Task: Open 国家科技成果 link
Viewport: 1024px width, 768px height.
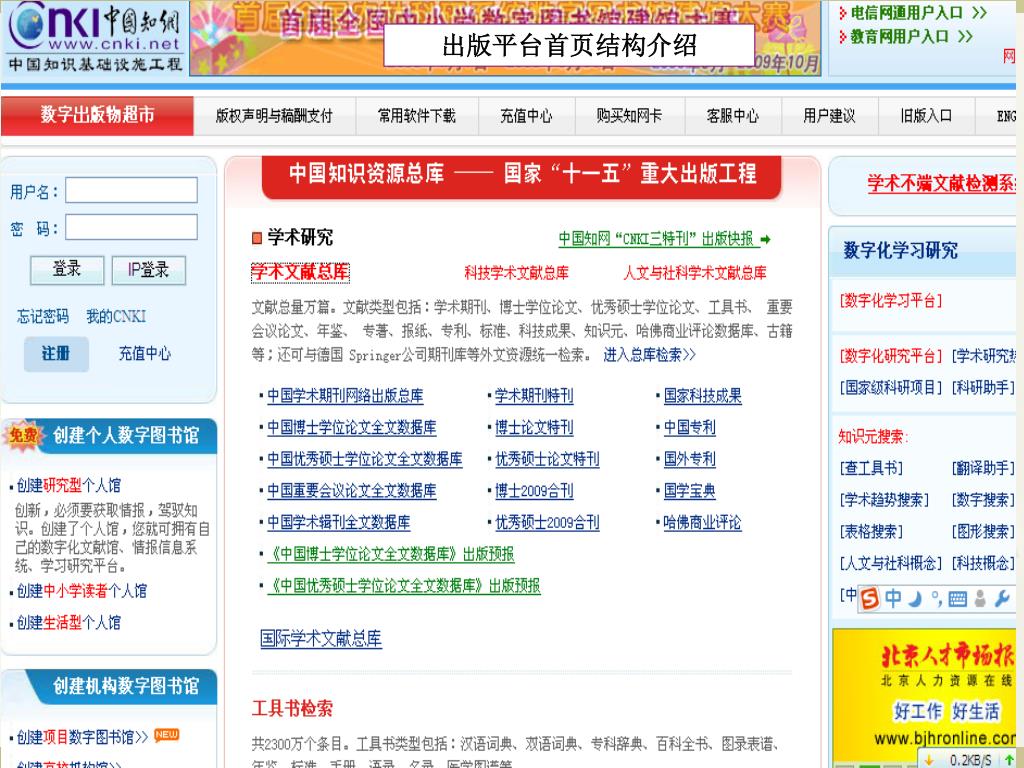Action: coord(702,396)
